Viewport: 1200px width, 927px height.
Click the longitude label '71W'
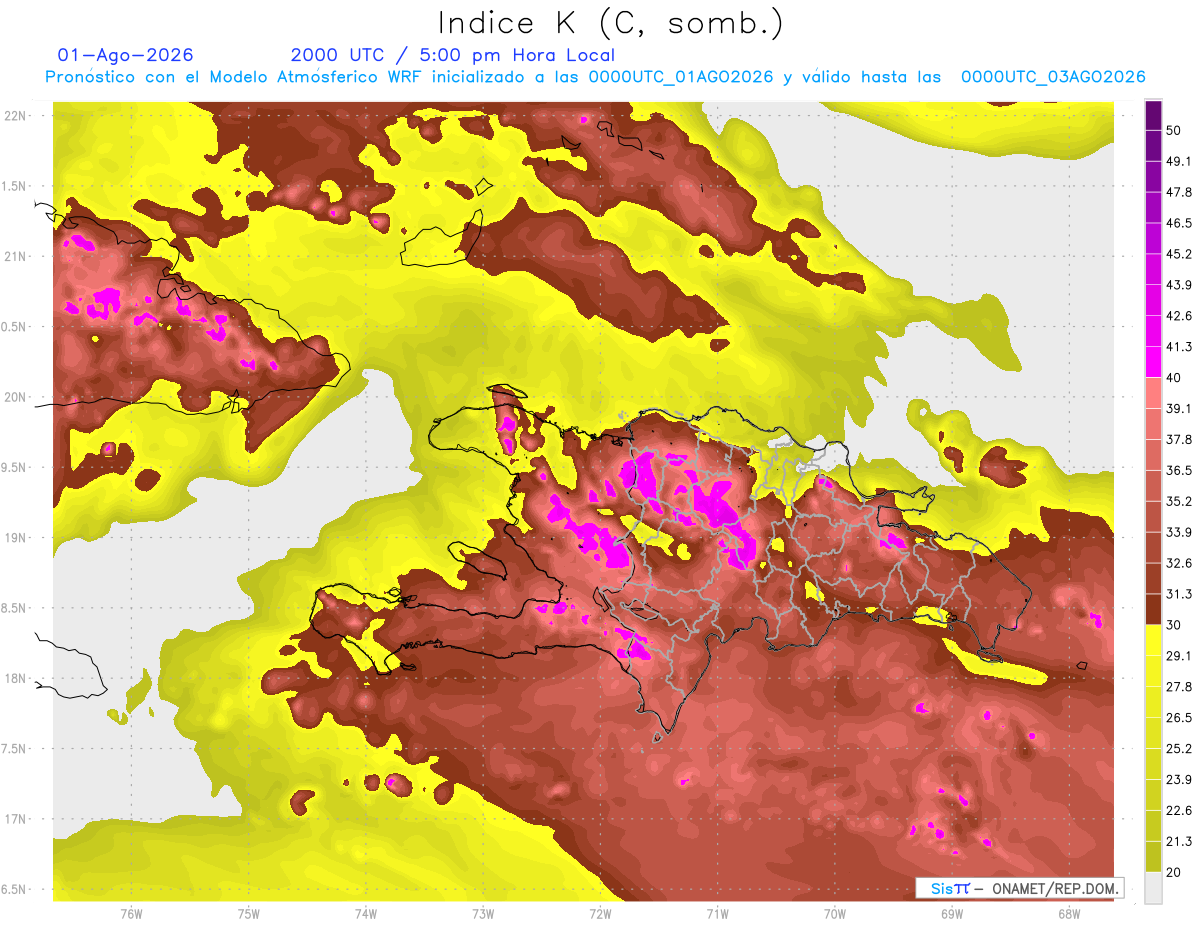(x=717, y=914)
